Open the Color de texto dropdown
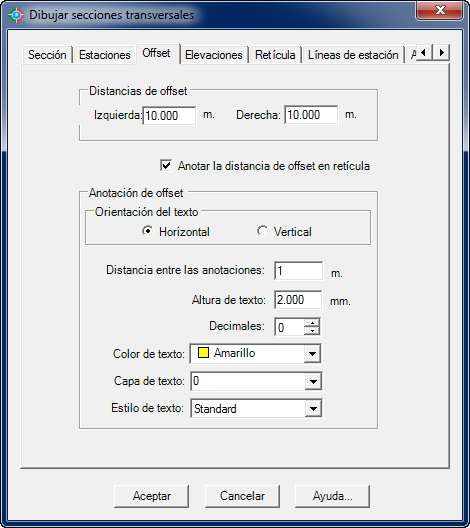This screenshot has height=528, width=470. [x=312, y=354]
